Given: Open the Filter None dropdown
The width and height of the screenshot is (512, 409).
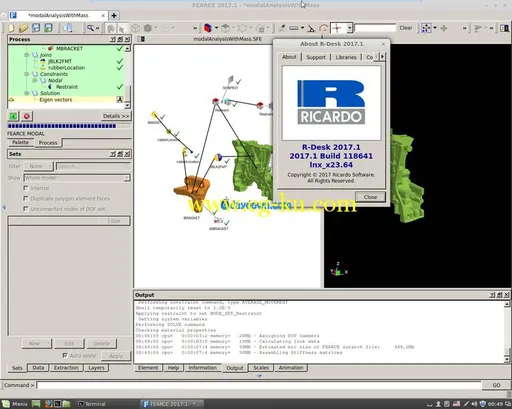Looking at the screenshot, I should click(x=38, y=166).
